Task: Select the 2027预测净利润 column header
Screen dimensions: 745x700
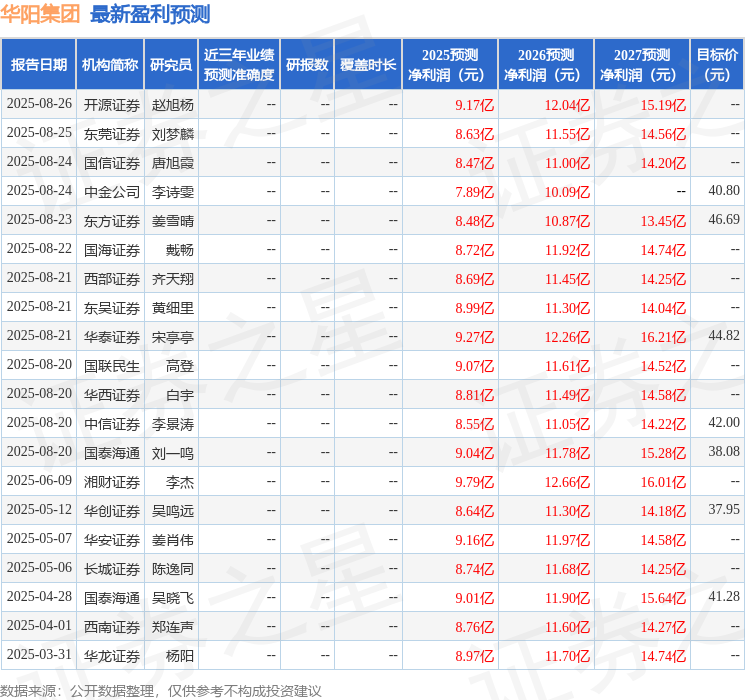Action: [x=642, y=65]
